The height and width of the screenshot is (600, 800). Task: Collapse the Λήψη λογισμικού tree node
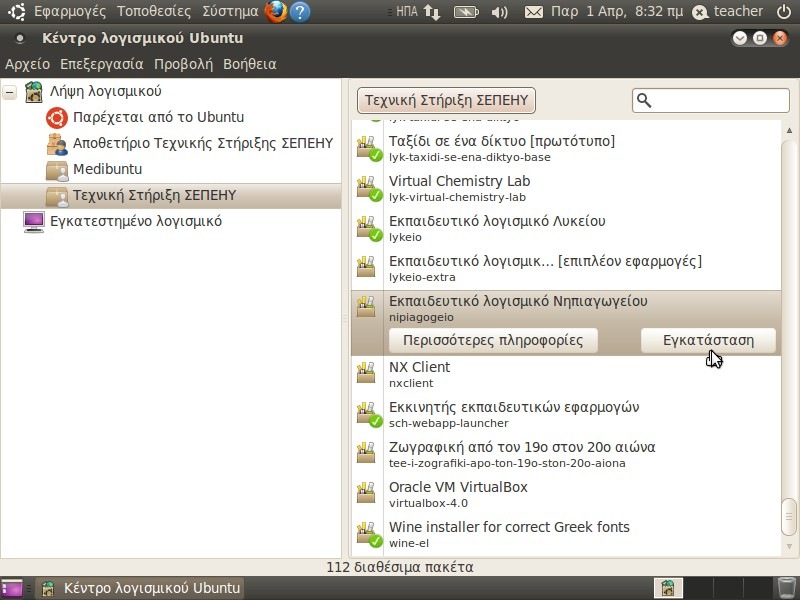[10, 92]
